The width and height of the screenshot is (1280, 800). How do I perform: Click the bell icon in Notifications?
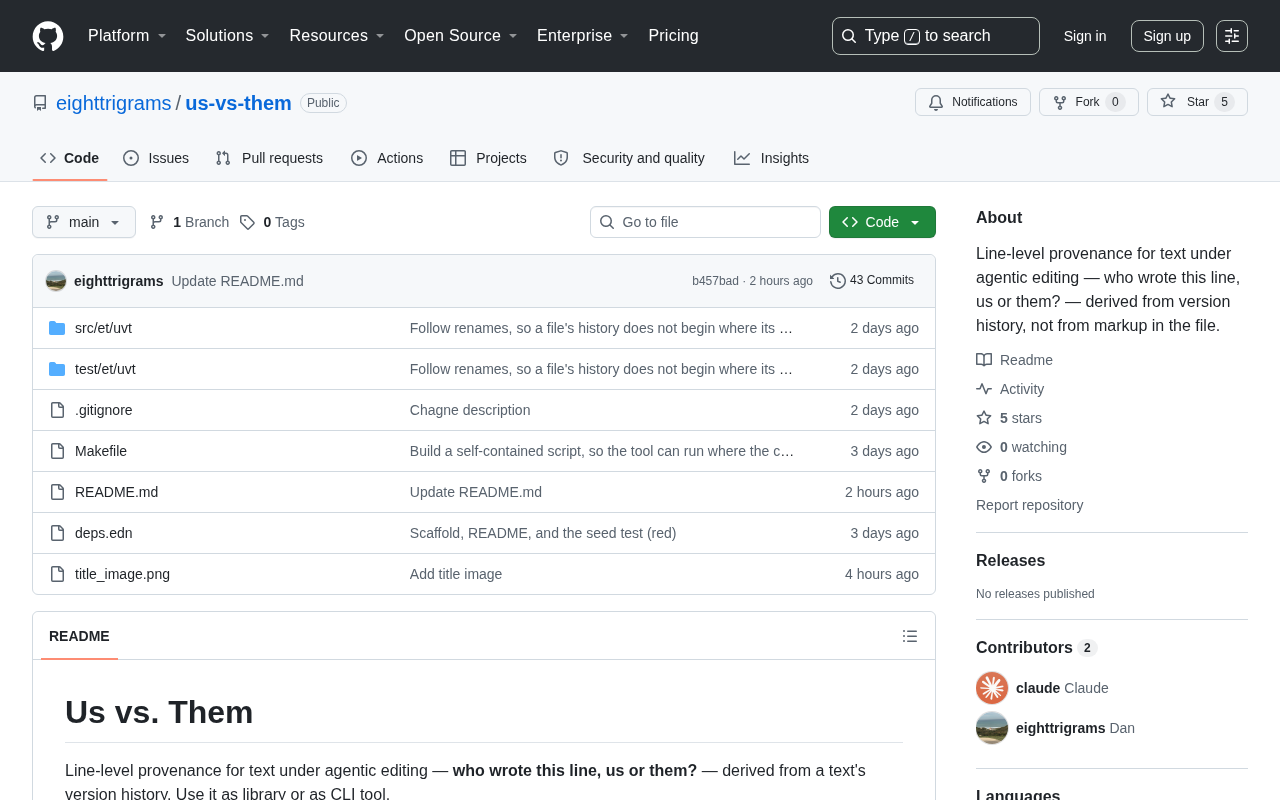click(x=936, y=102)
